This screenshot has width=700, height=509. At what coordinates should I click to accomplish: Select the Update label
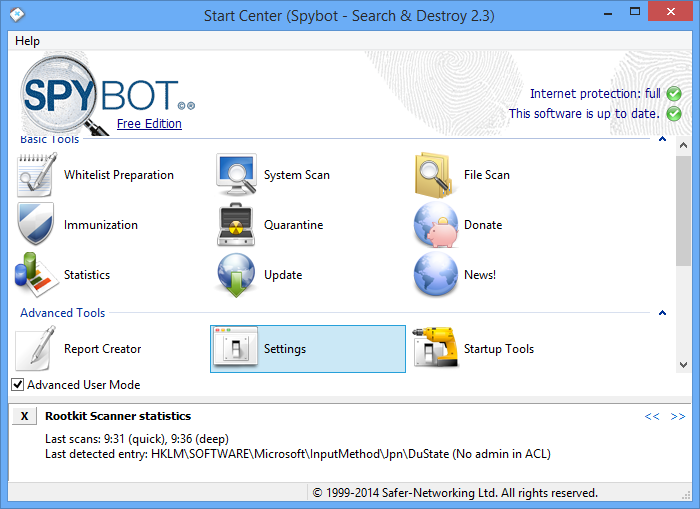point(283,275)
